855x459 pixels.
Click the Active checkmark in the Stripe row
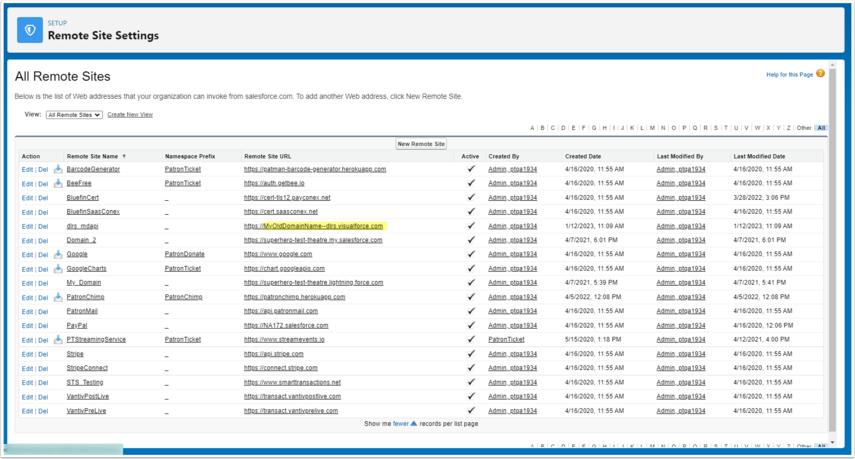coord(471,353)
